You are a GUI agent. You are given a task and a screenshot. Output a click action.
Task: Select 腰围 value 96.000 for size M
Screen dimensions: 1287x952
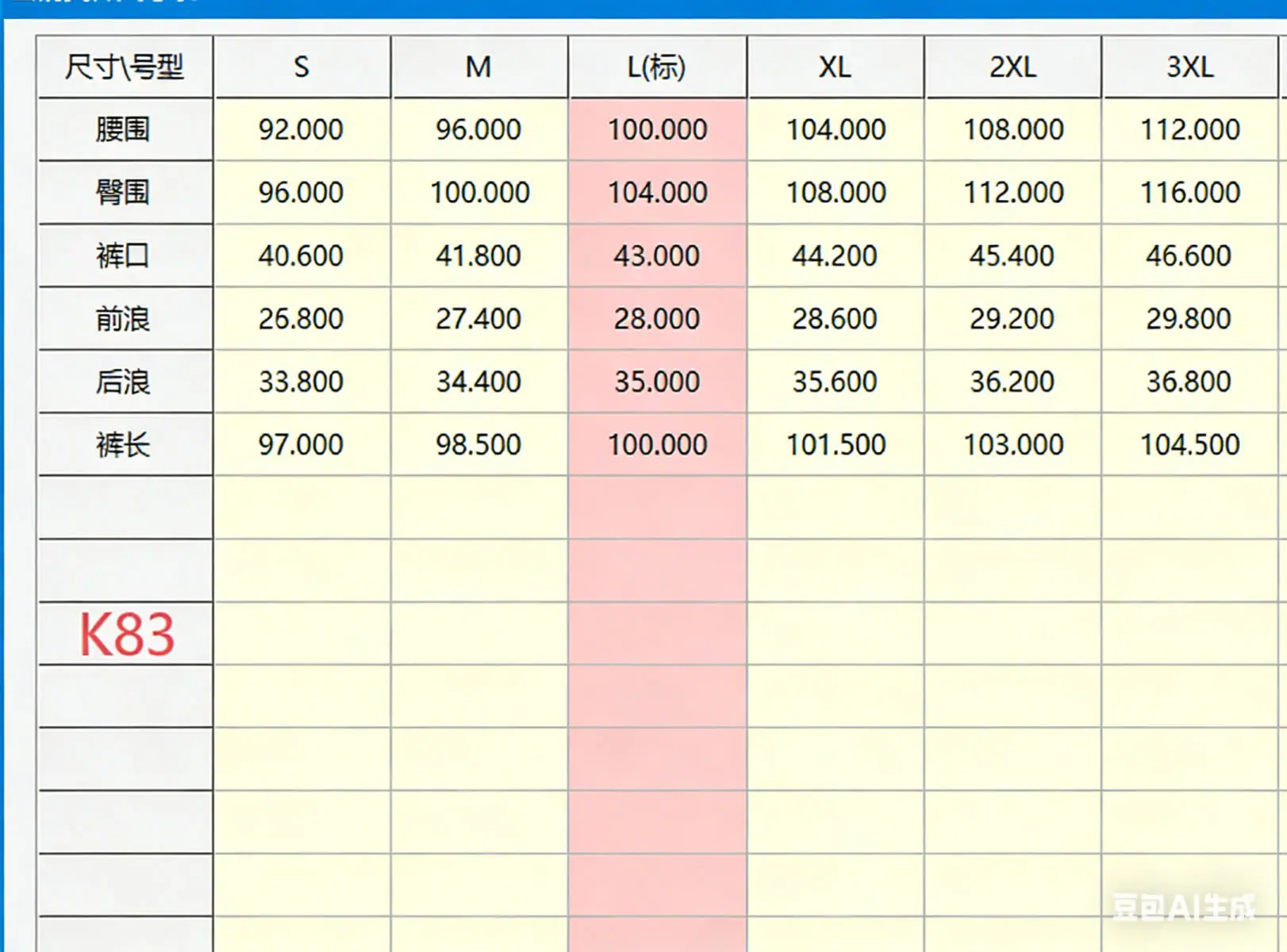coord(478,129)
